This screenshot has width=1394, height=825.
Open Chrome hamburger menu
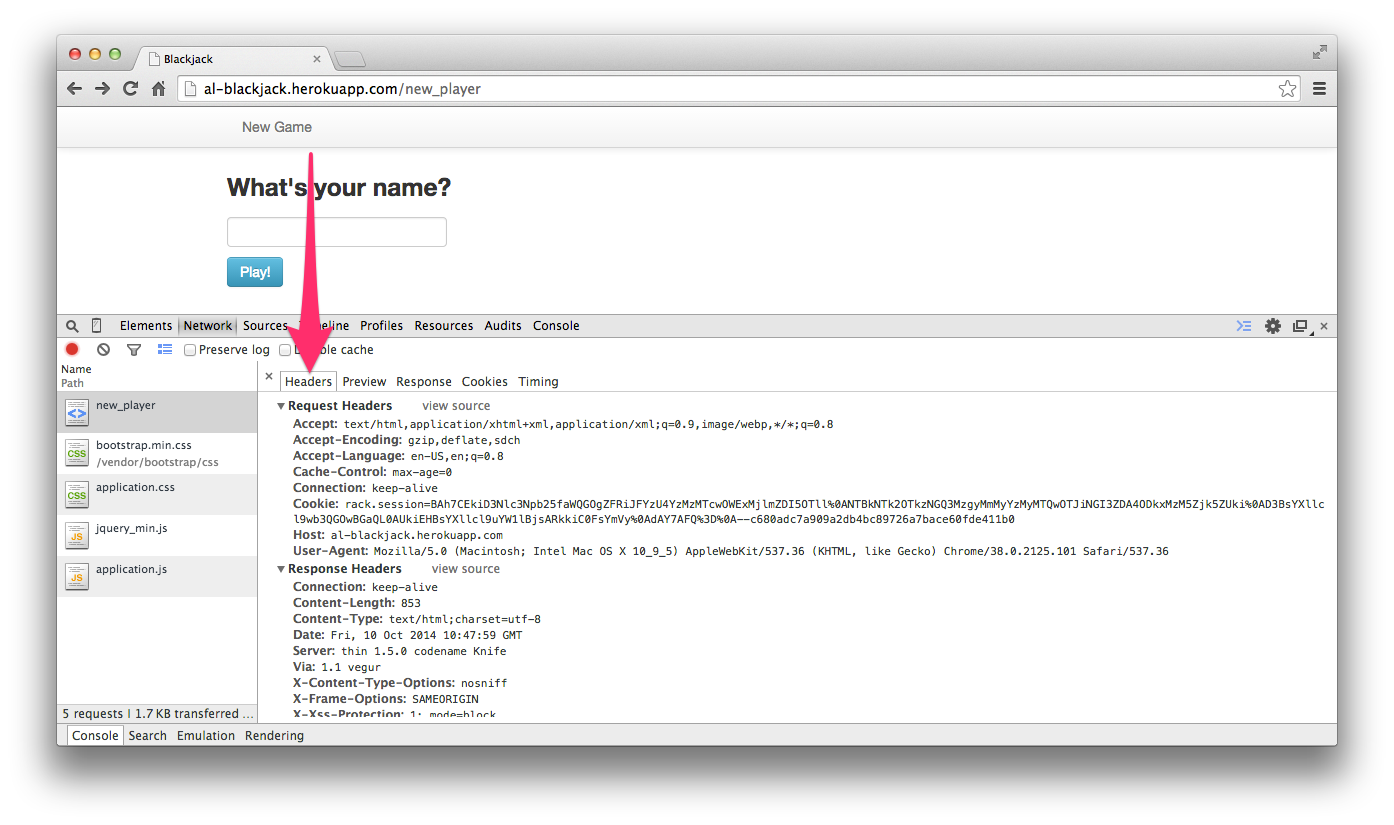coord(1319,89)
